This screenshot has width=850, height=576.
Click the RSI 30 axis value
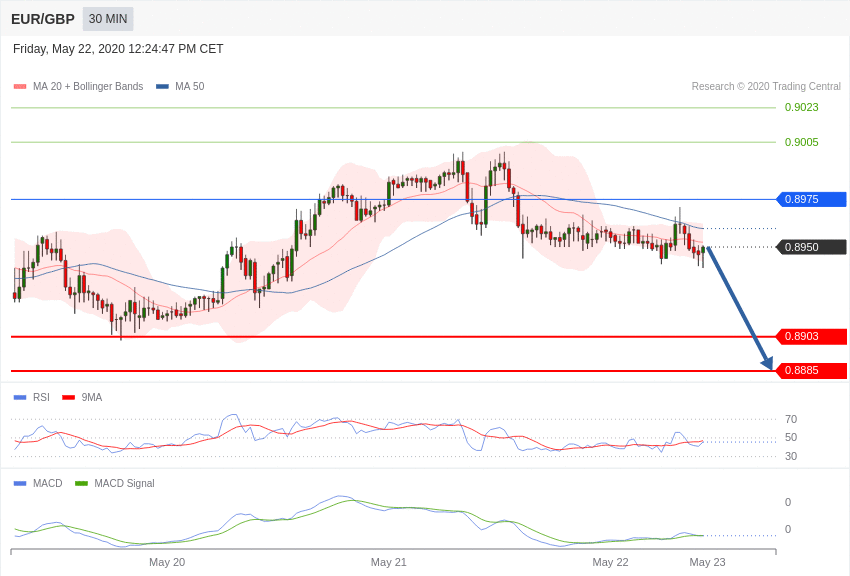pyautogui.click(x=791, y=456)
